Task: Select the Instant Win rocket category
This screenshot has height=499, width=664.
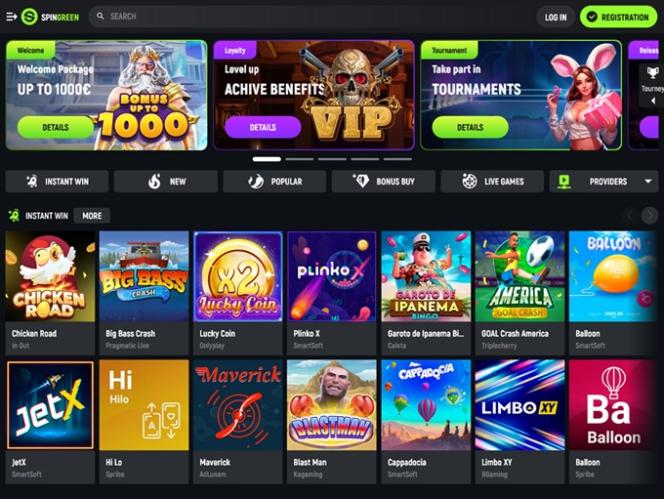Action: [57, 181]
